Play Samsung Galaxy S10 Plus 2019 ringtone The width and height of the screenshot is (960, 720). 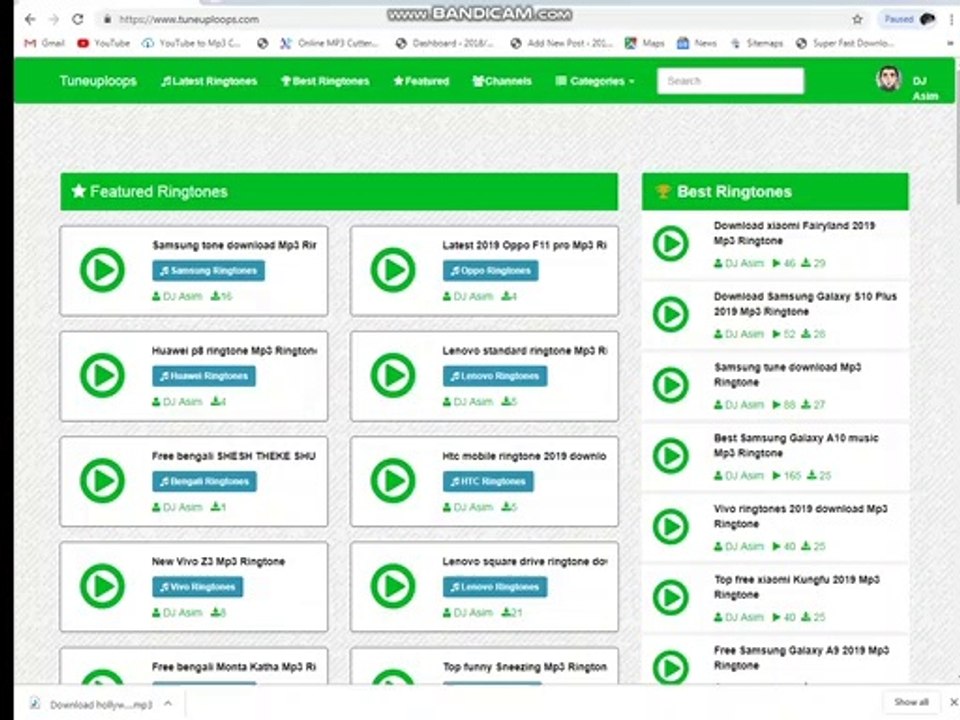coord(671,314)
